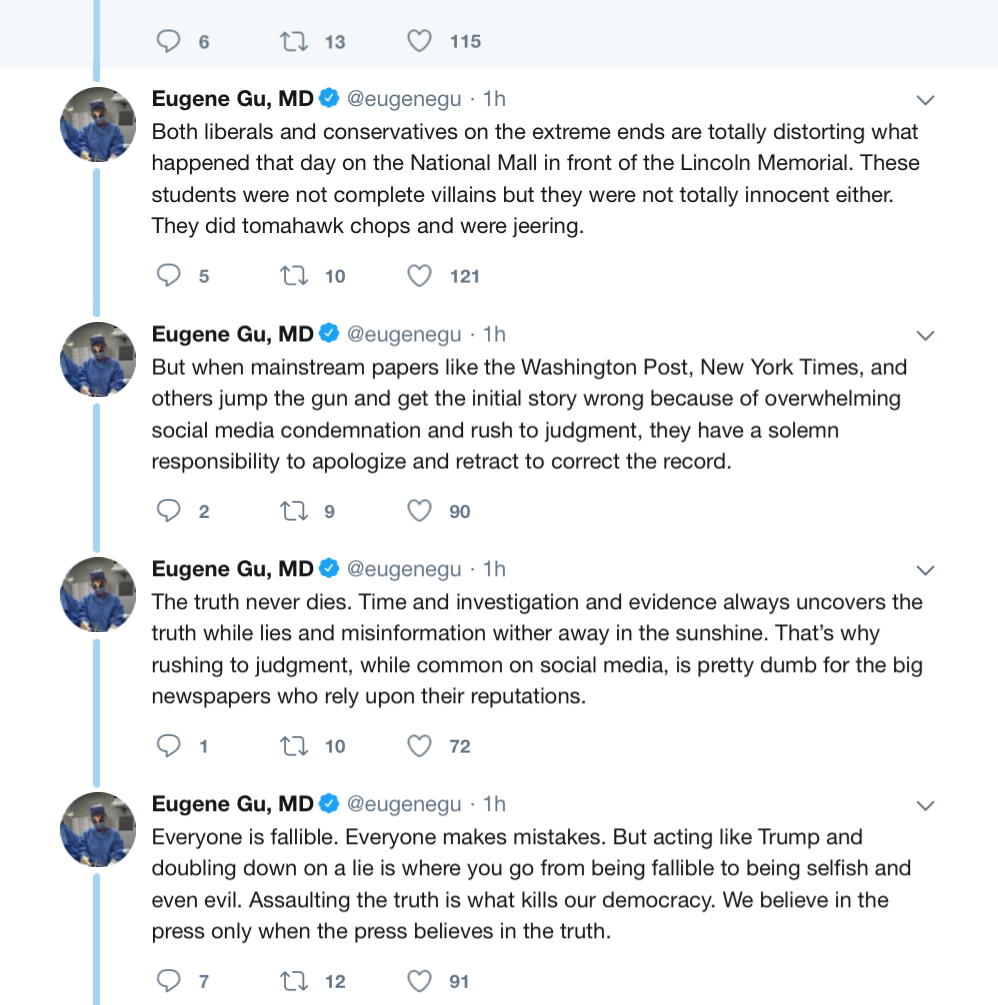Expand options chevron on Washington Post tweet

(x=925, y=335)
